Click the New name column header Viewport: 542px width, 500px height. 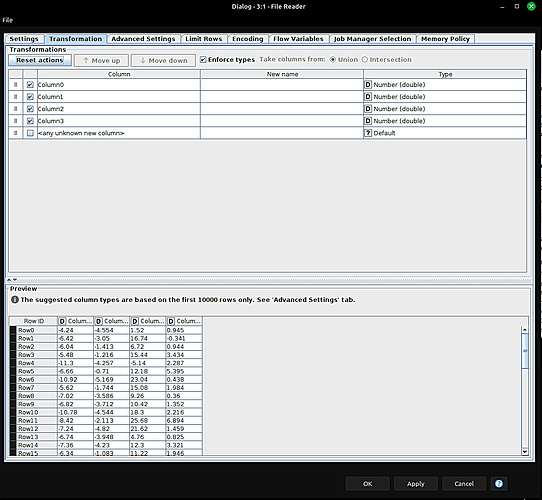pos(282,74)
